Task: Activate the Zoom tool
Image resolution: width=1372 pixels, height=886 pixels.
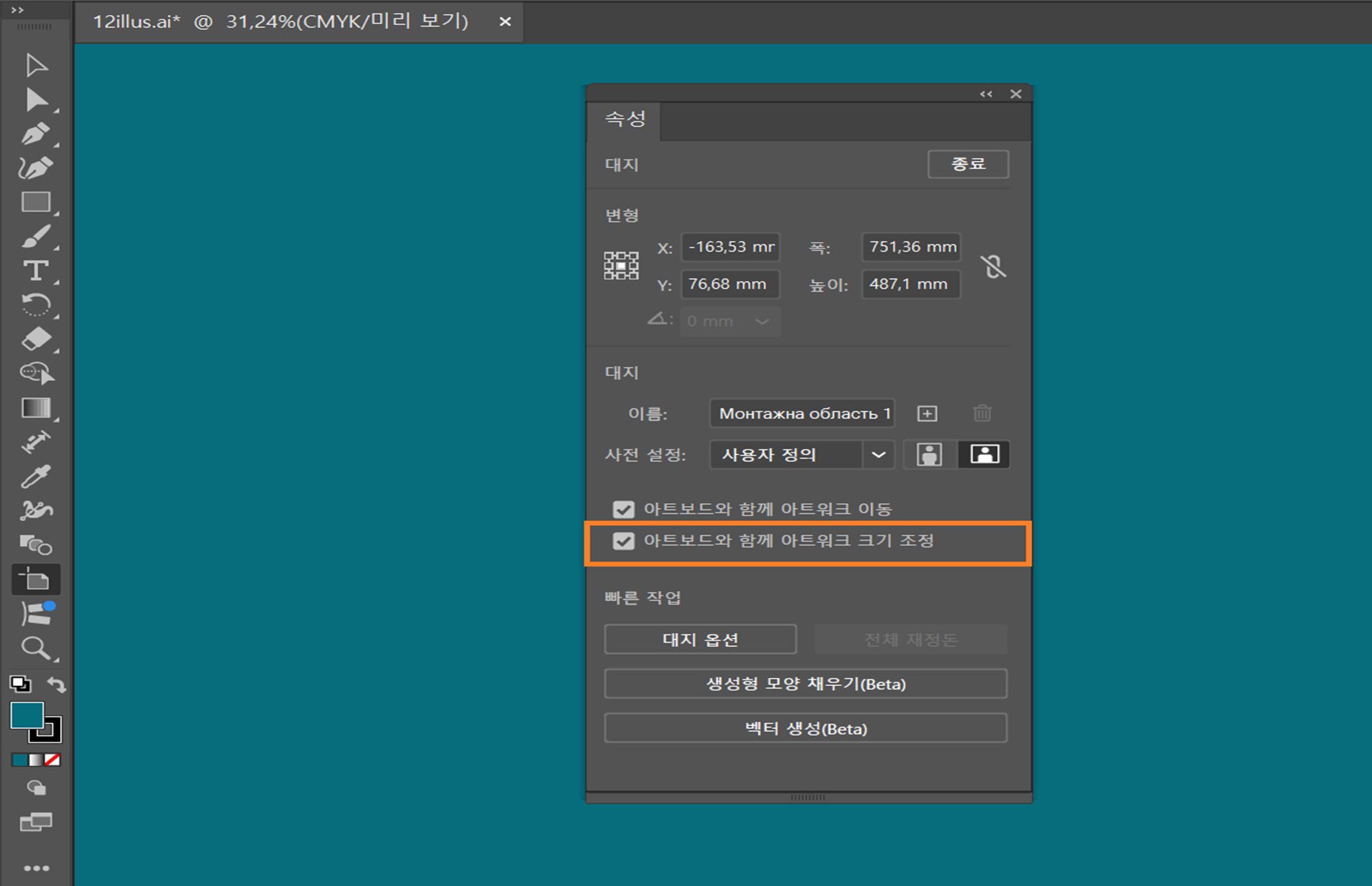Action: click(36, 649)
